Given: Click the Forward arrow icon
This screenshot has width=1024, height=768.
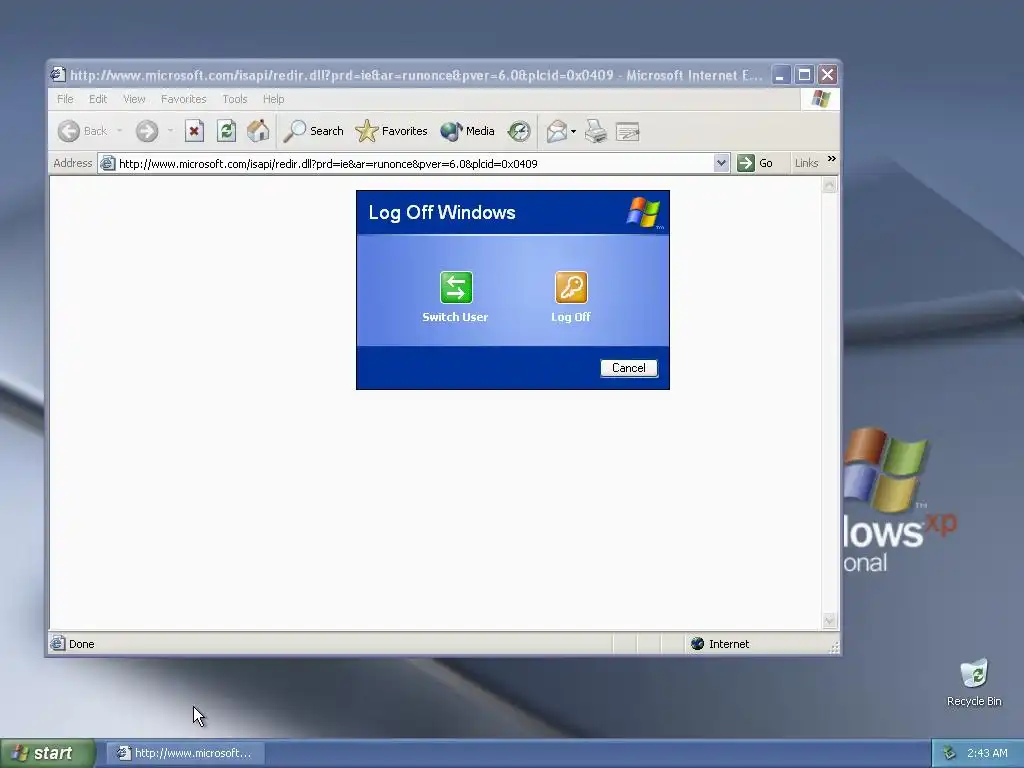Looking at the screenshot, I should coord(147,131).
